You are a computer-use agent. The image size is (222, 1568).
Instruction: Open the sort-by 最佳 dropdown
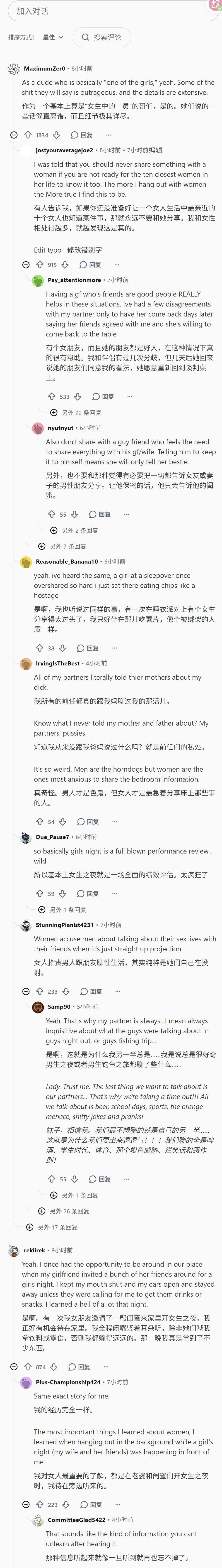tap(53, 37)
